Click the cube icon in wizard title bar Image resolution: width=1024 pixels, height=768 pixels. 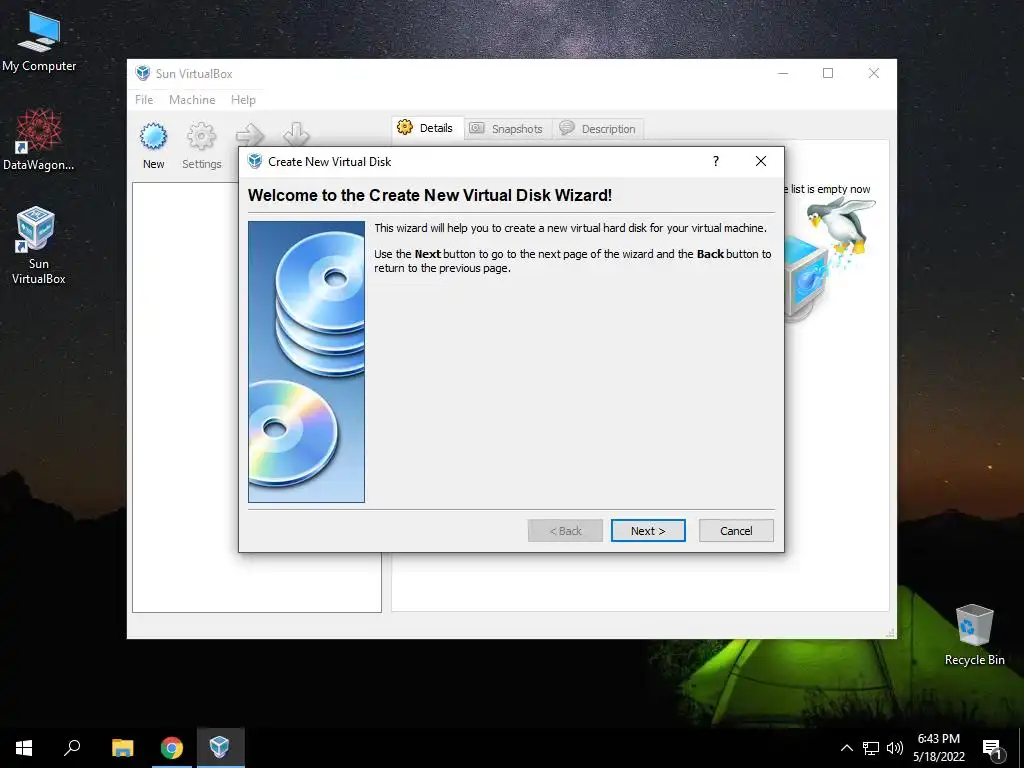(255, 161)
